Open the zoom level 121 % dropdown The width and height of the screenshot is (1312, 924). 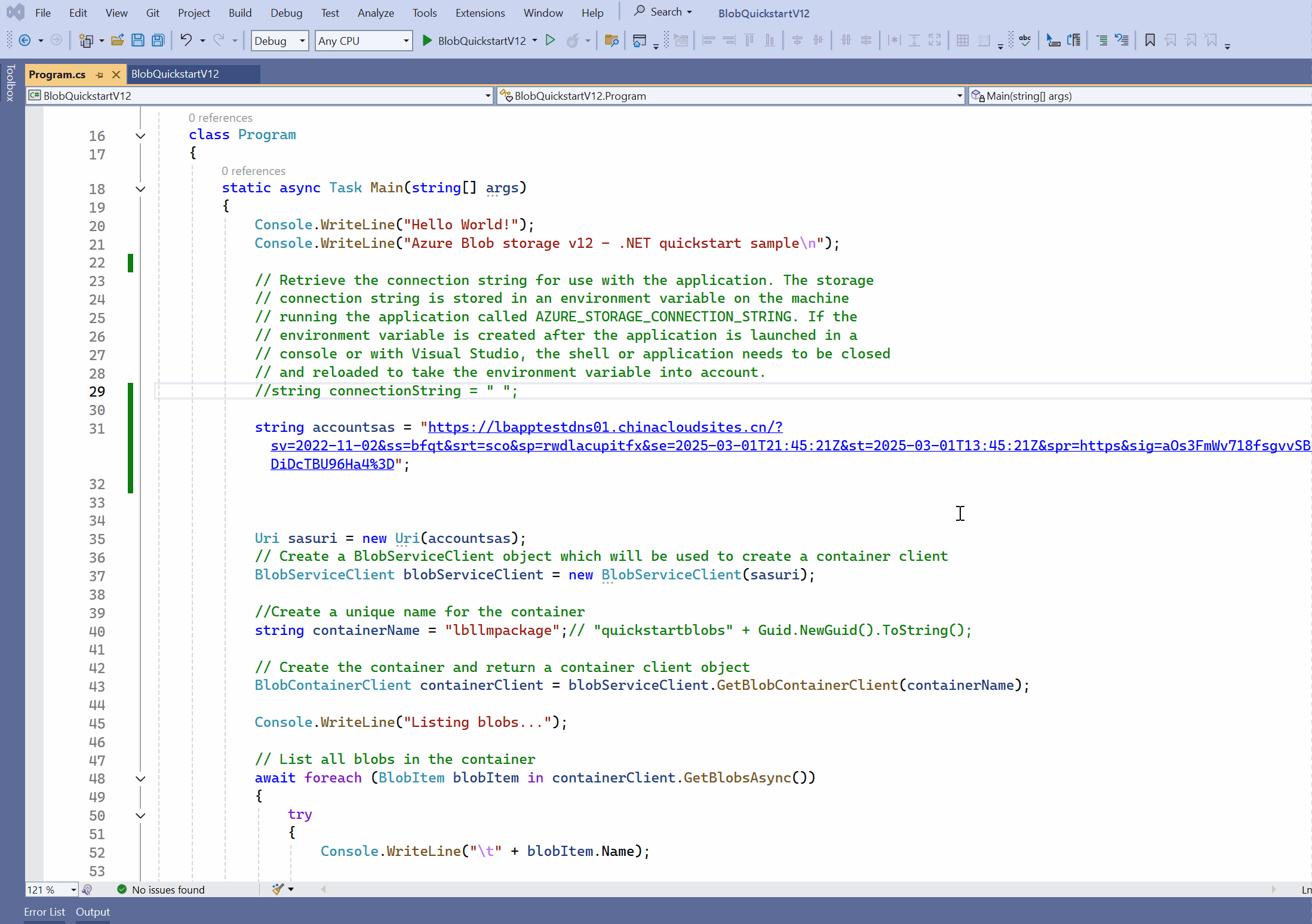pyautogui.click(x=73, y=889)
